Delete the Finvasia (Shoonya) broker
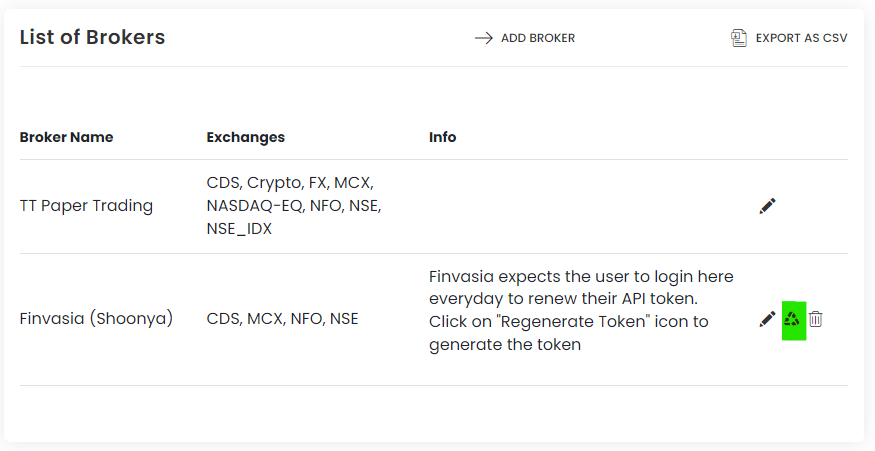875x451 pixels. pos(815,319)
